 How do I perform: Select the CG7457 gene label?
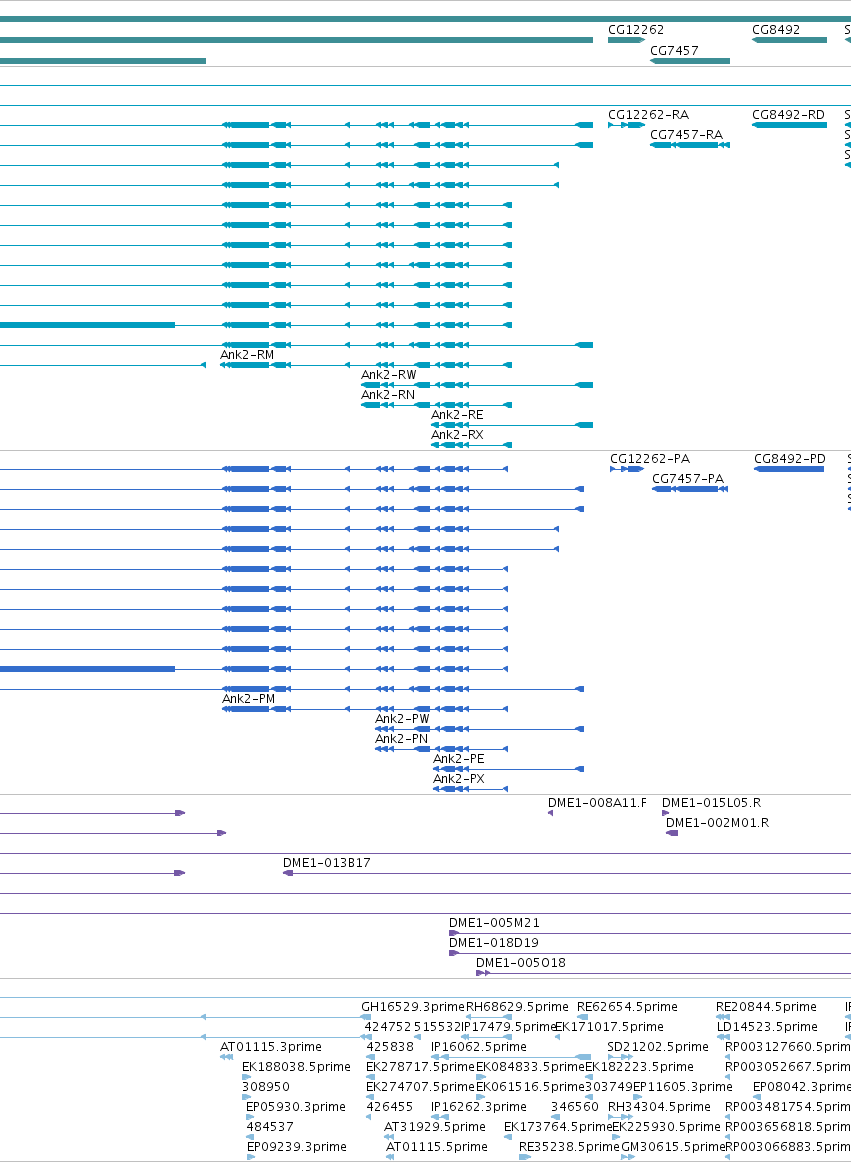[674, 51]
